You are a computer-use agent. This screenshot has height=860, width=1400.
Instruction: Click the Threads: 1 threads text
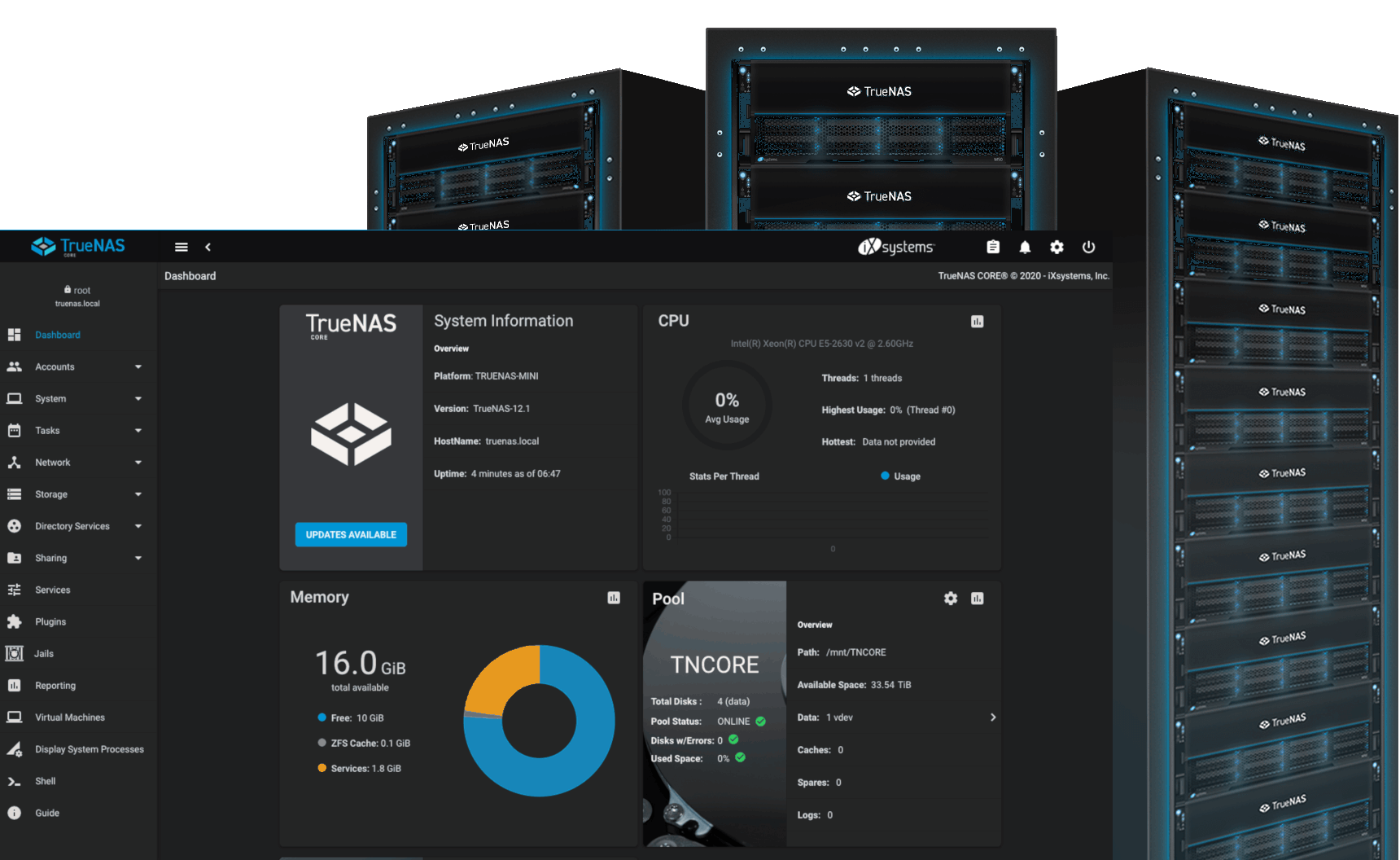point(862,378)
